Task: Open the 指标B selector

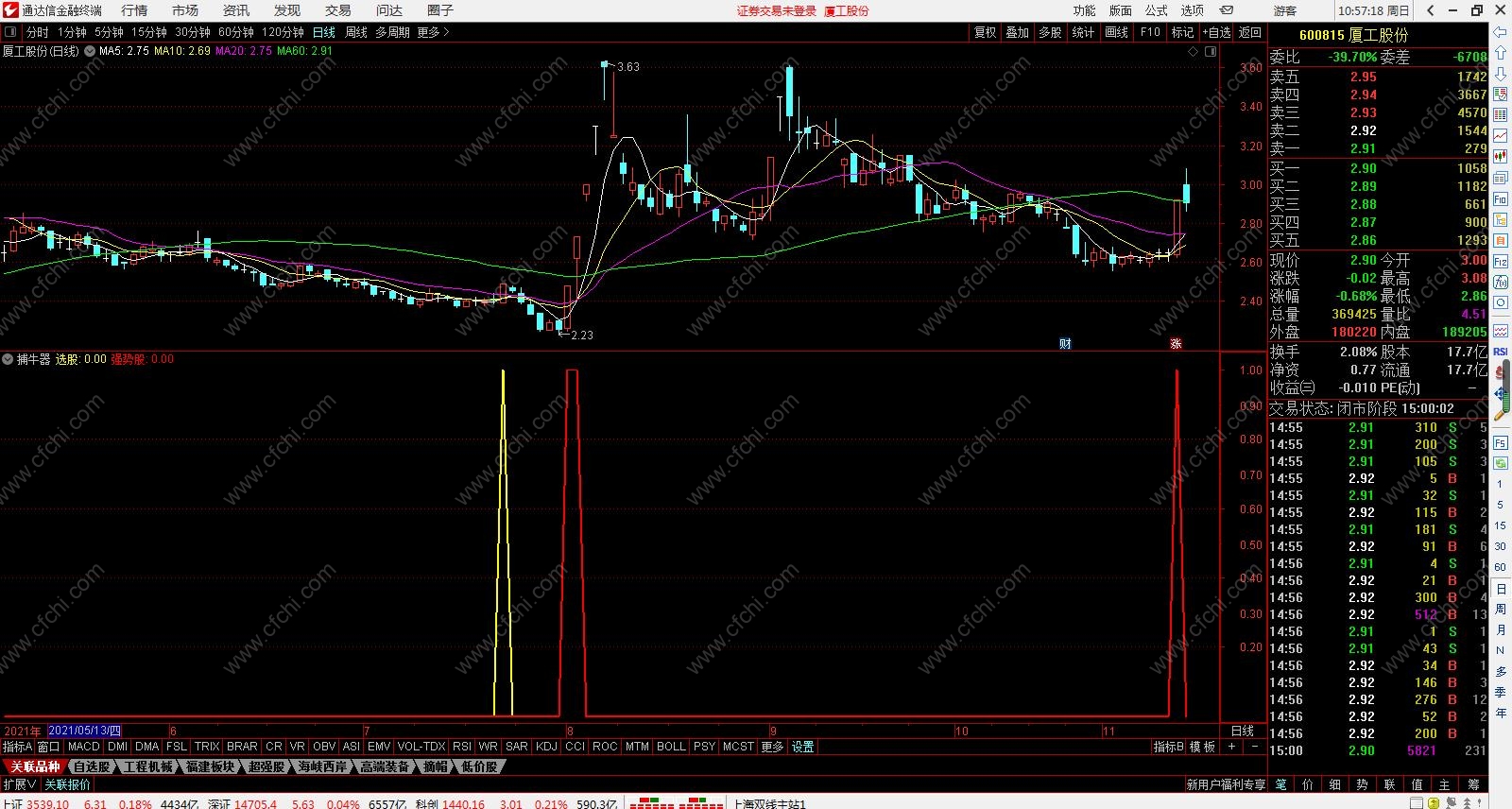Action: (1169, 747)
